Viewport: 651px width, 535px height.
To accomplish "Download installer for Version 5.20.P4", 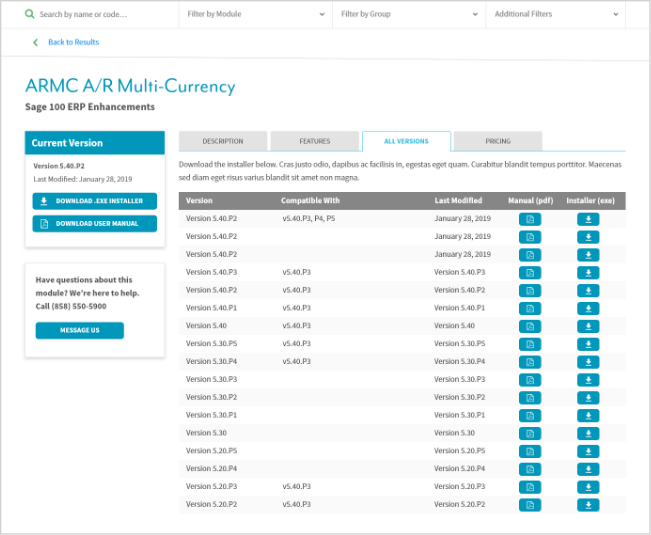I will (x=588, y=469).
